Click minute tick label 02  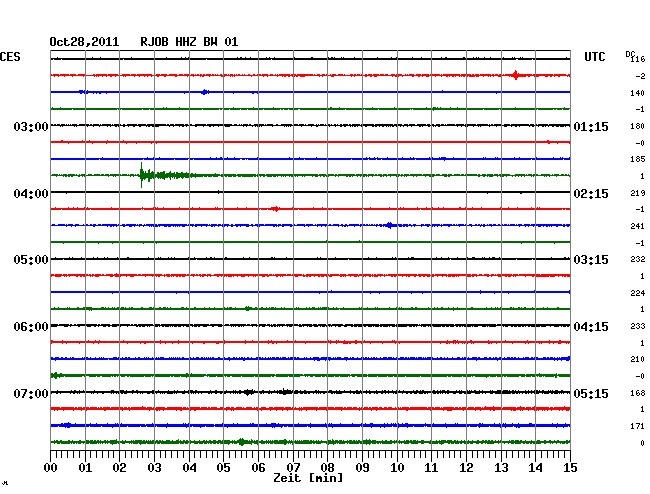coord(119,468)
